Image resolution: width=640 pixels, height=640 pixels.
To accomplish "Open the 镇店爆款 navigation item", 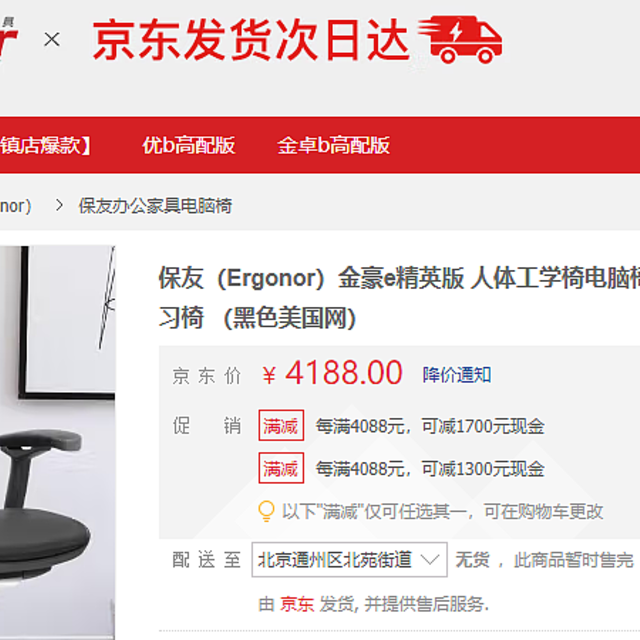I will pos(46,145).
